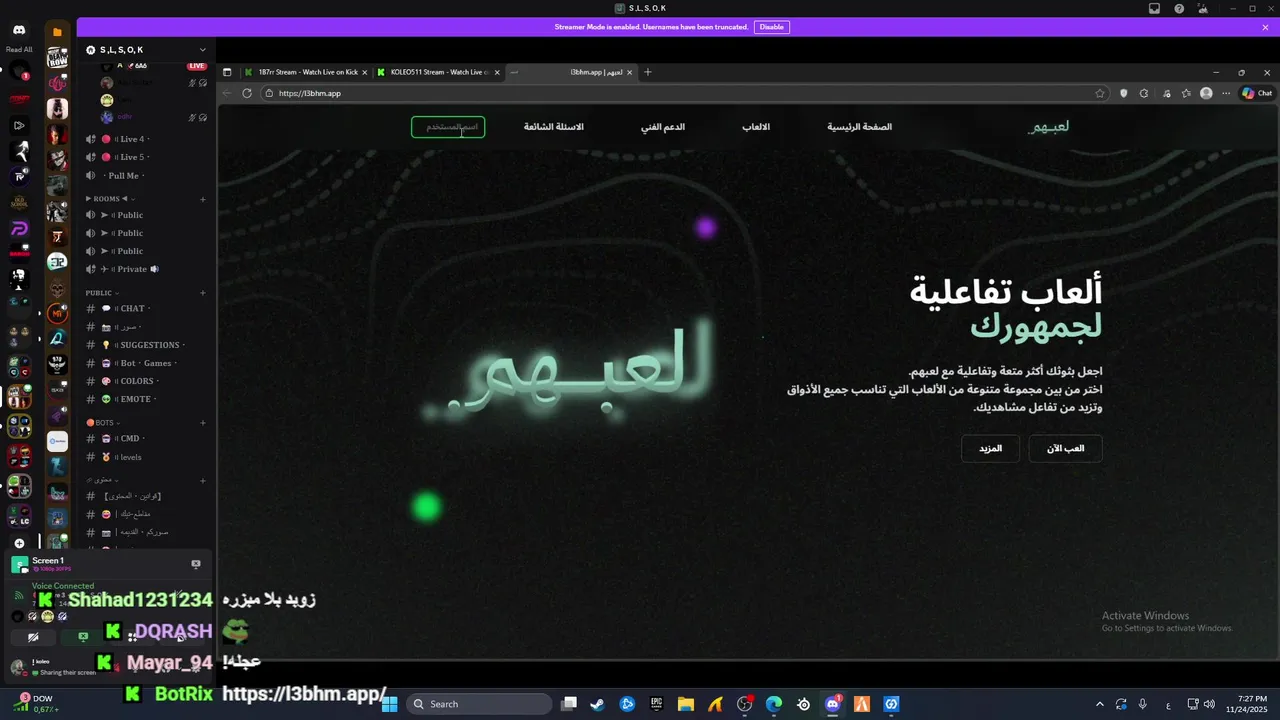1280x720 pixels.
Task: Click the browser back arrow
Action: pos(227,93)
